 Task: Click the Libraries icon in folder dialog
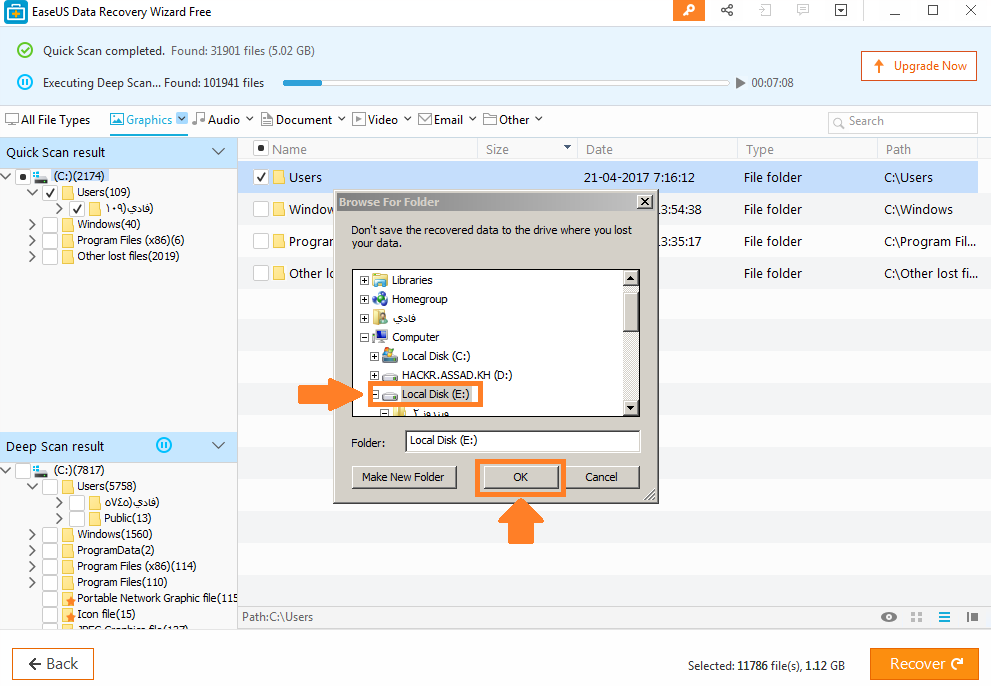380,280
